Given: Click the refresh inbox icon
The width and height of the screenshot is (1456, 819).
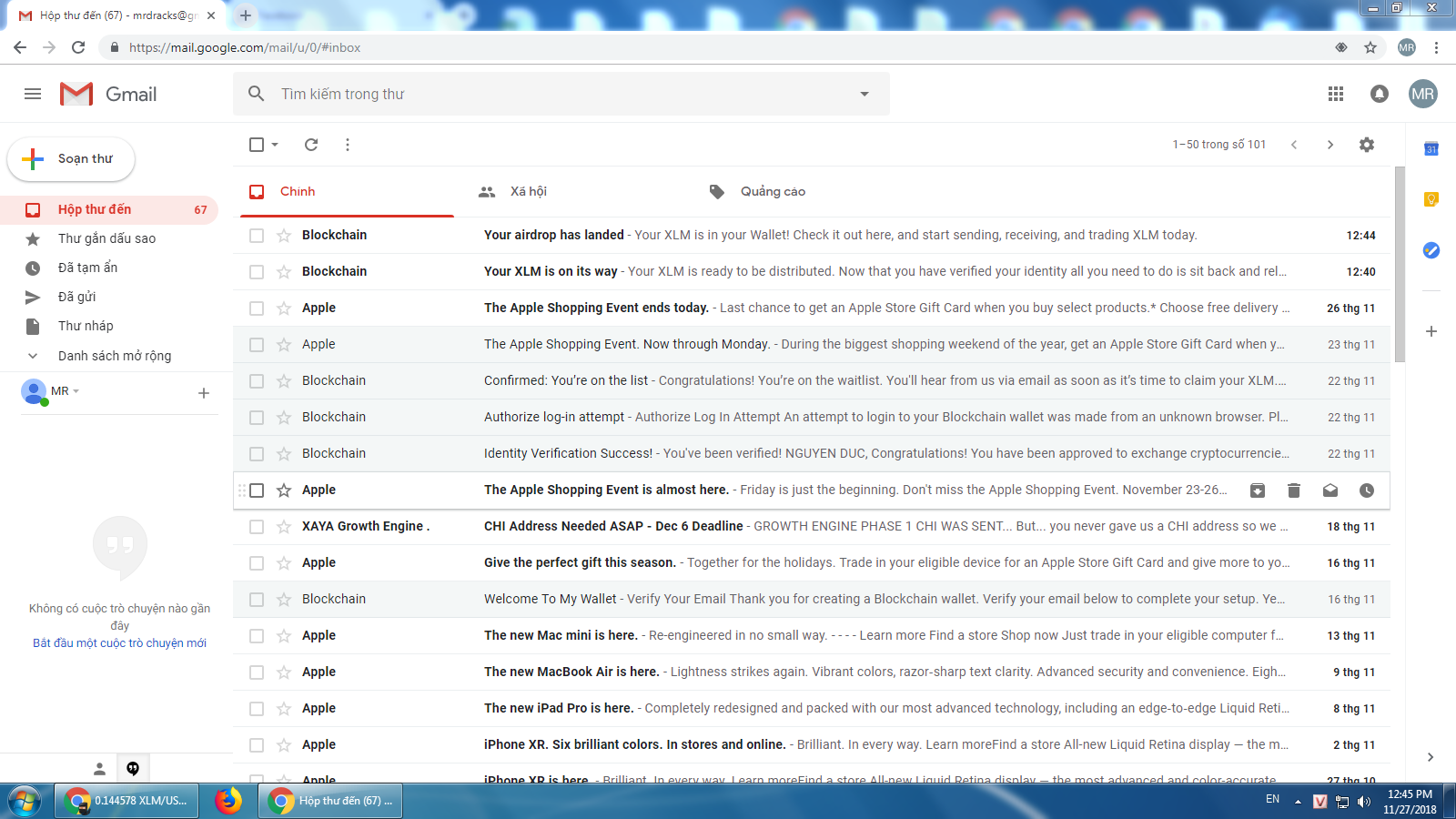Looking at the screenshot, I should (311, 145).
